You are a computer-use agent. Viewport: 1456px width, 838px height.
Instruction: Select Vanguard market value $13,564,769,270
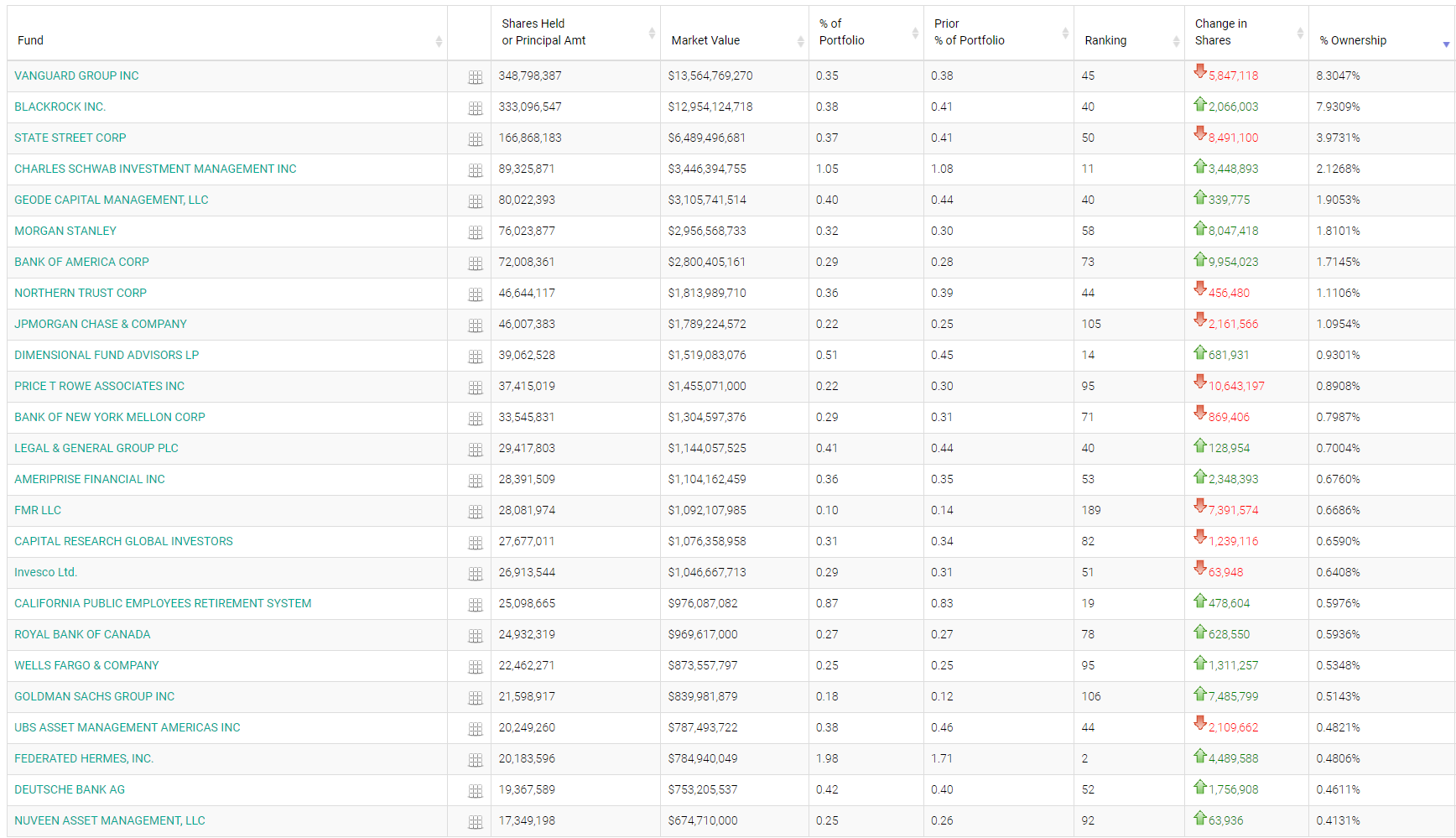[x=710, y=75]
